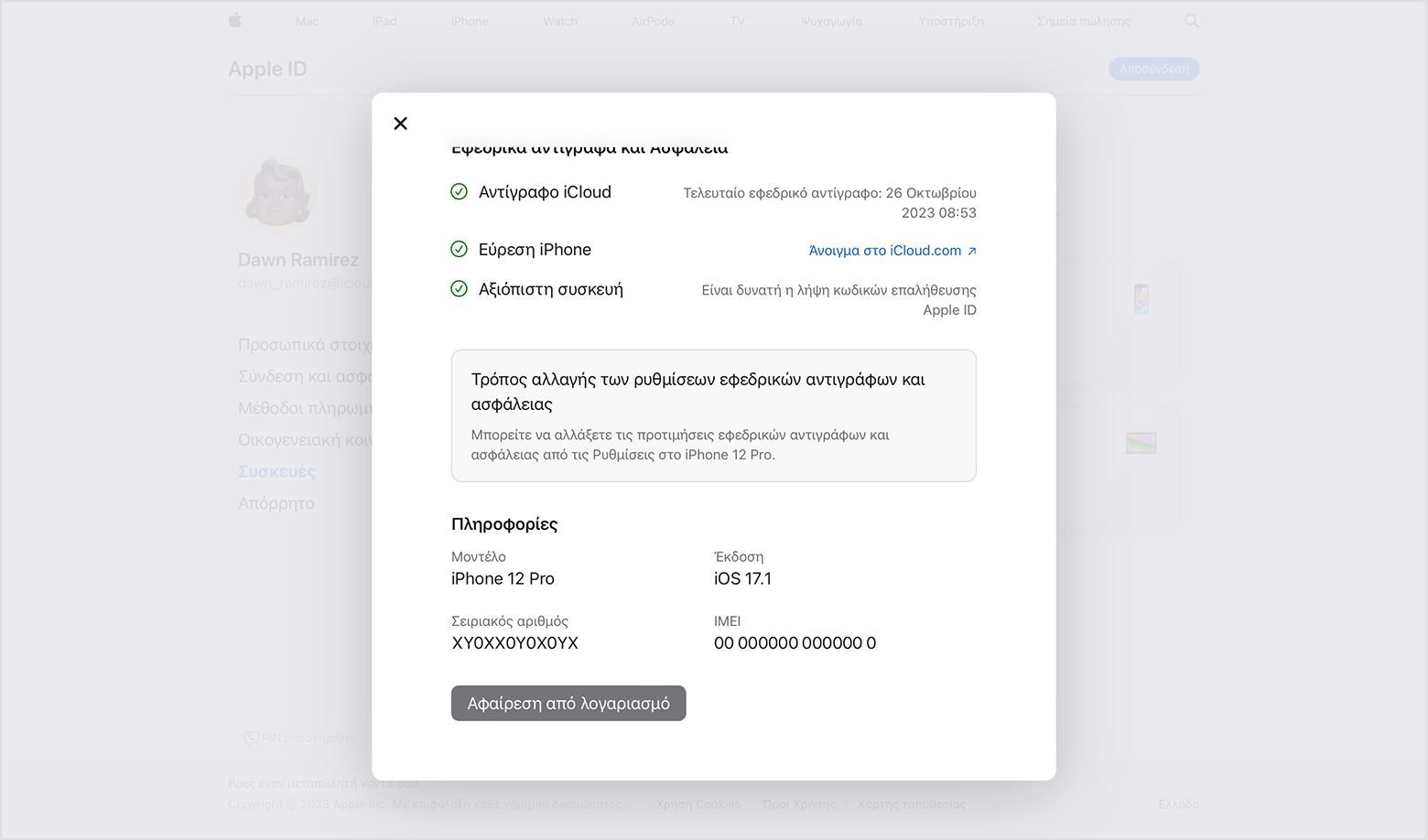Open the Άνοιγμα στο iCloud.com link
The width and height of the screenshot is (1428, 840).
coord(892,251)
